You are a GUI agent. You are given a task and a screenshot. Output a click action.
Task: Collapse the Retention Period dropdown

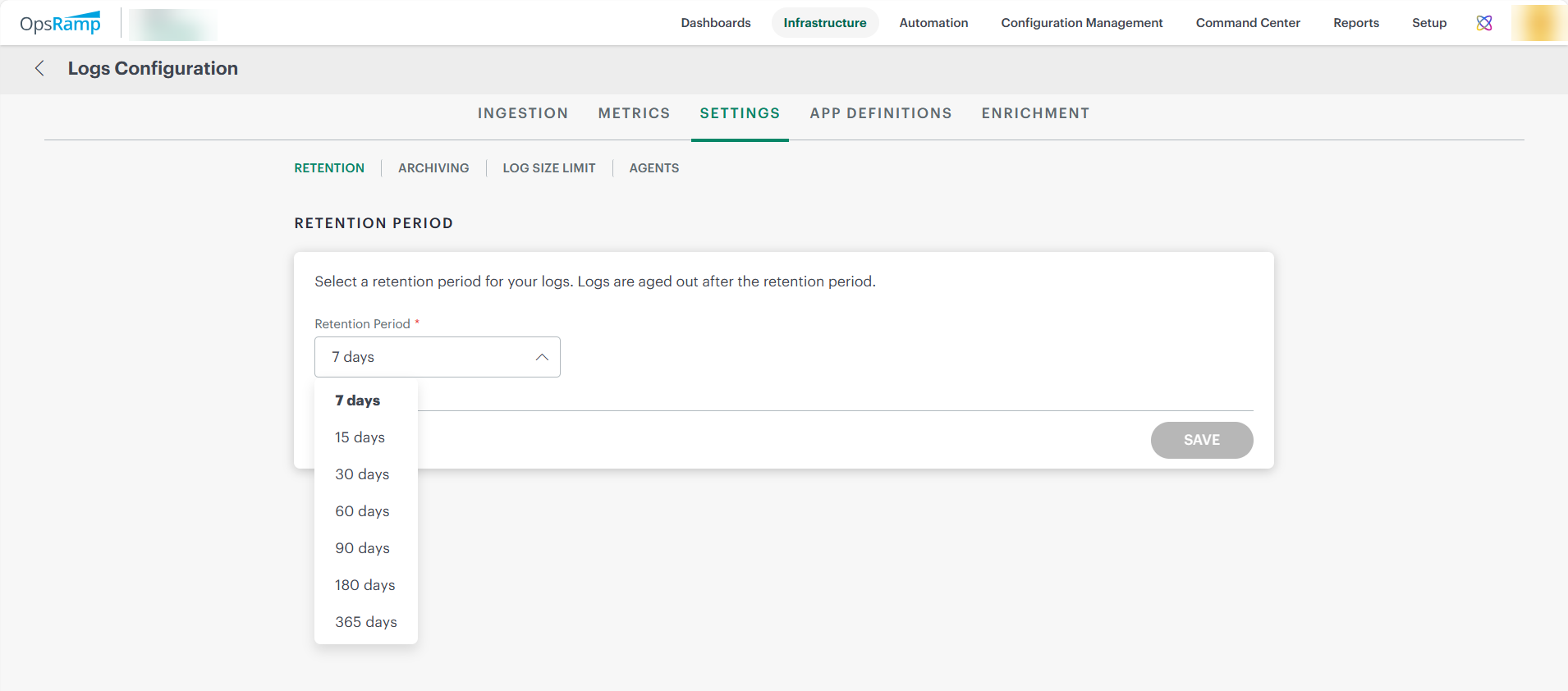point(542,357)
